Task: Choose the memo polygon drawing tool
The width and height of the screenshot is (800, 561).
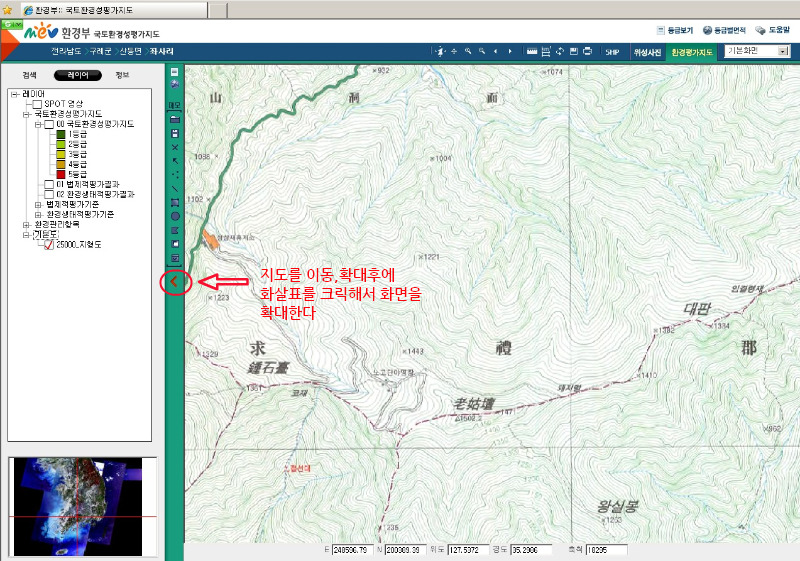Action: (174, 230)
